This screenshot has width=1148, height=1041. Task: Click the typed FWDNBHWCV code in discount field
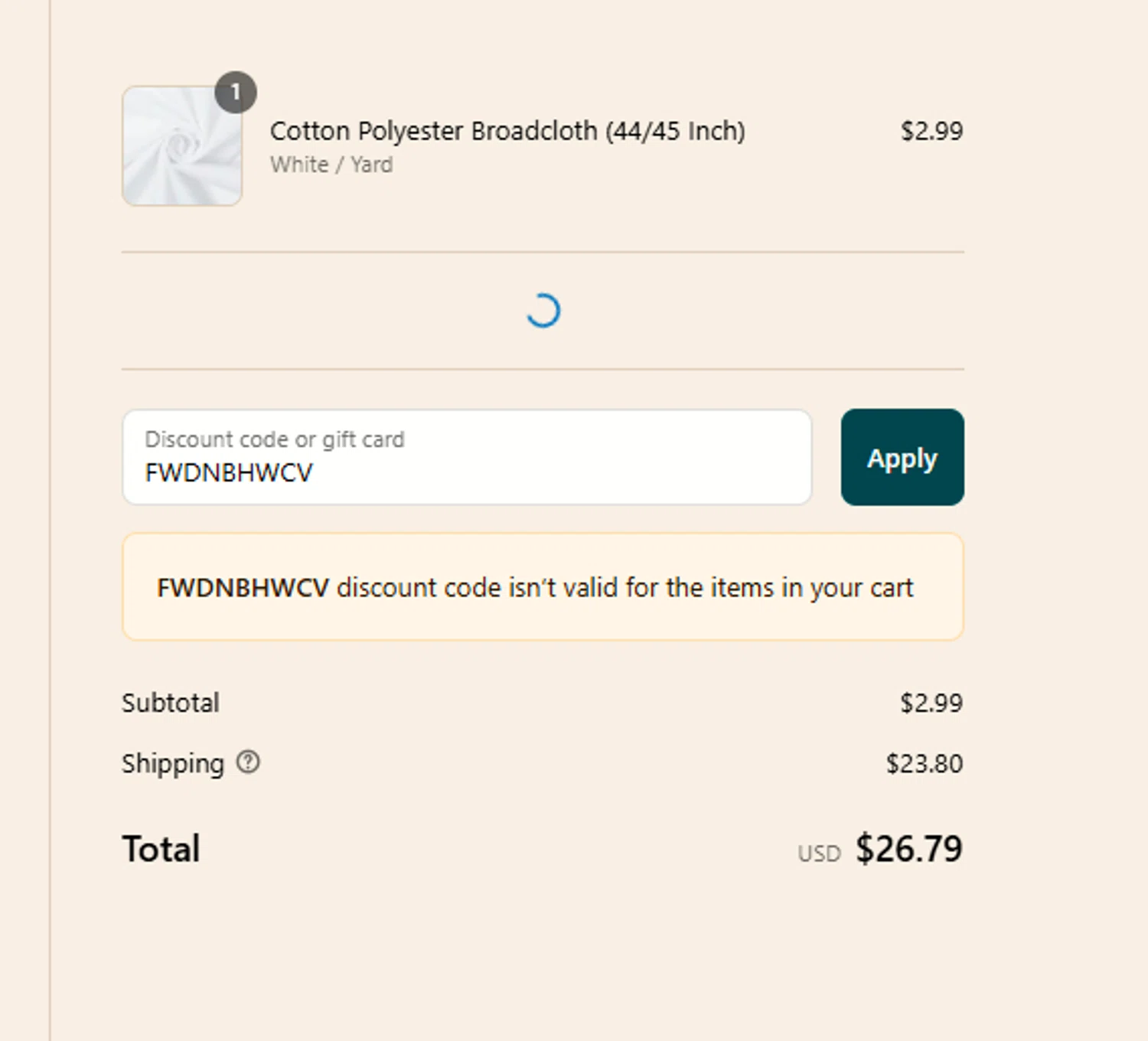[229, 473]
